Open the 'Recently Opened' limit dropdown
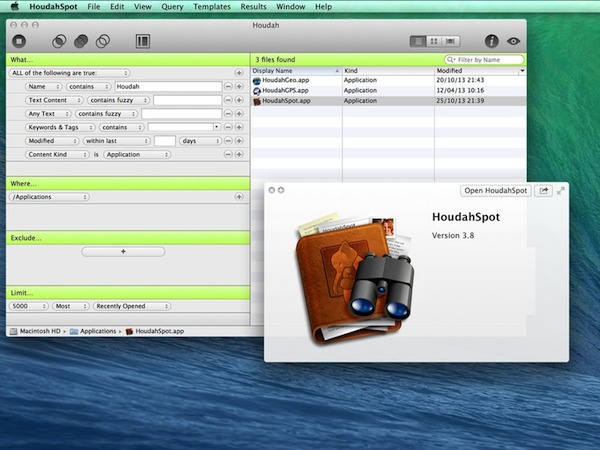 point(131,306)
